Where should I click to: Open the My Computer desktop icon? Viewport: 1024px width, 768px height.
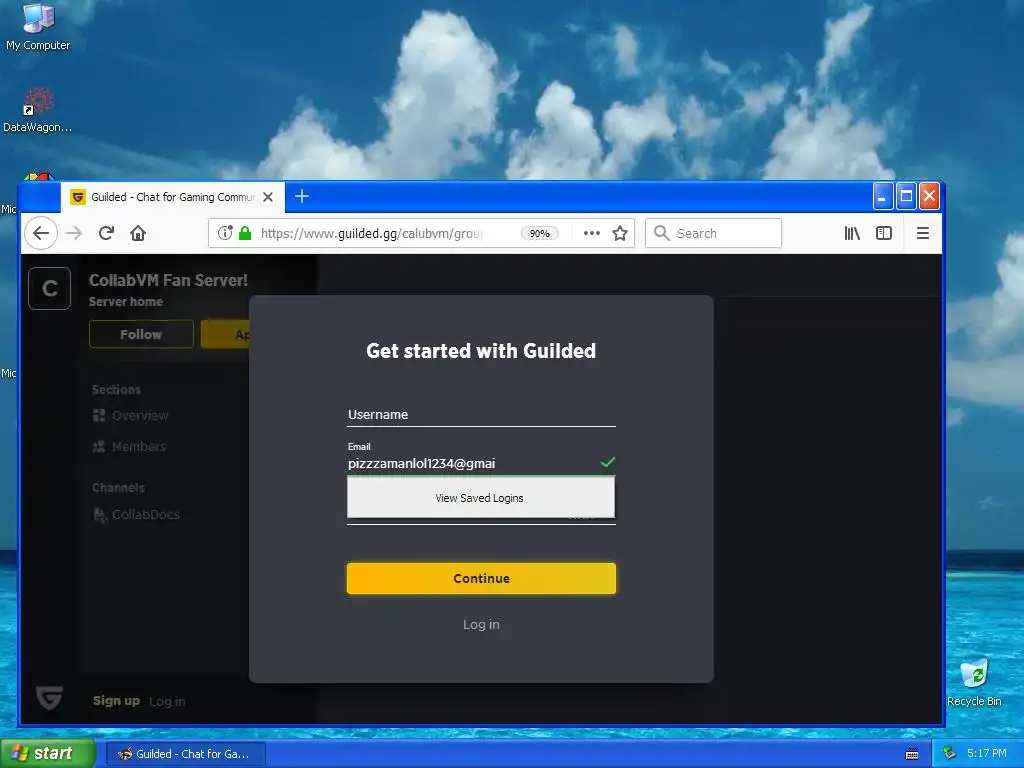pyautogui.click(x=38, y=27)
